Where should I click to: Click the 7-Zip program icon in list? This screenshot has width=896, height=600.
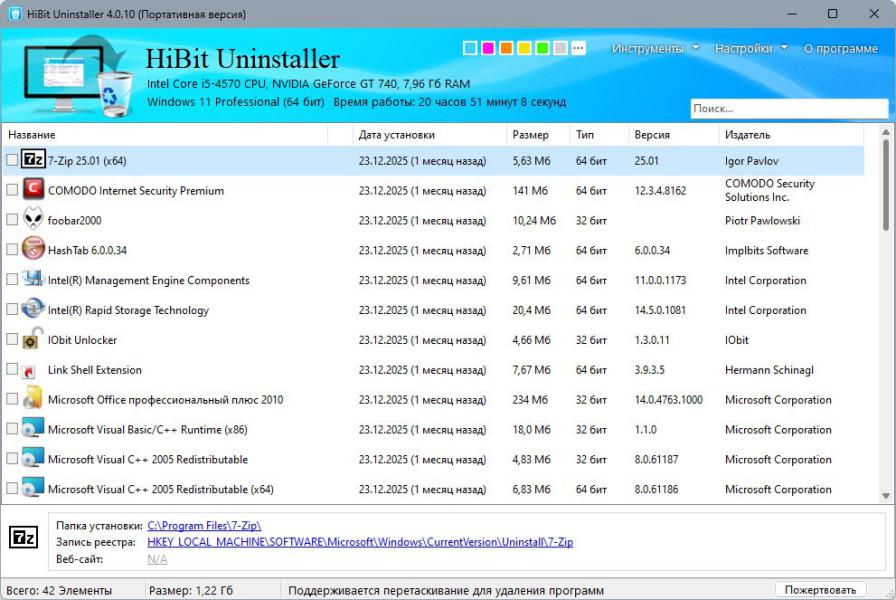click(33, 160)
